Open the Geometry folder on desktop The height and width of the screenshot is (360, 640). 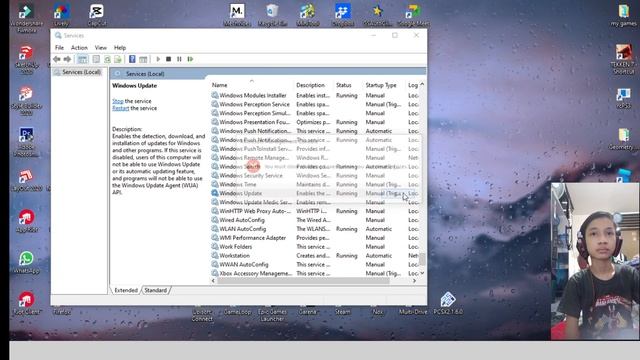tap(623, 139)
